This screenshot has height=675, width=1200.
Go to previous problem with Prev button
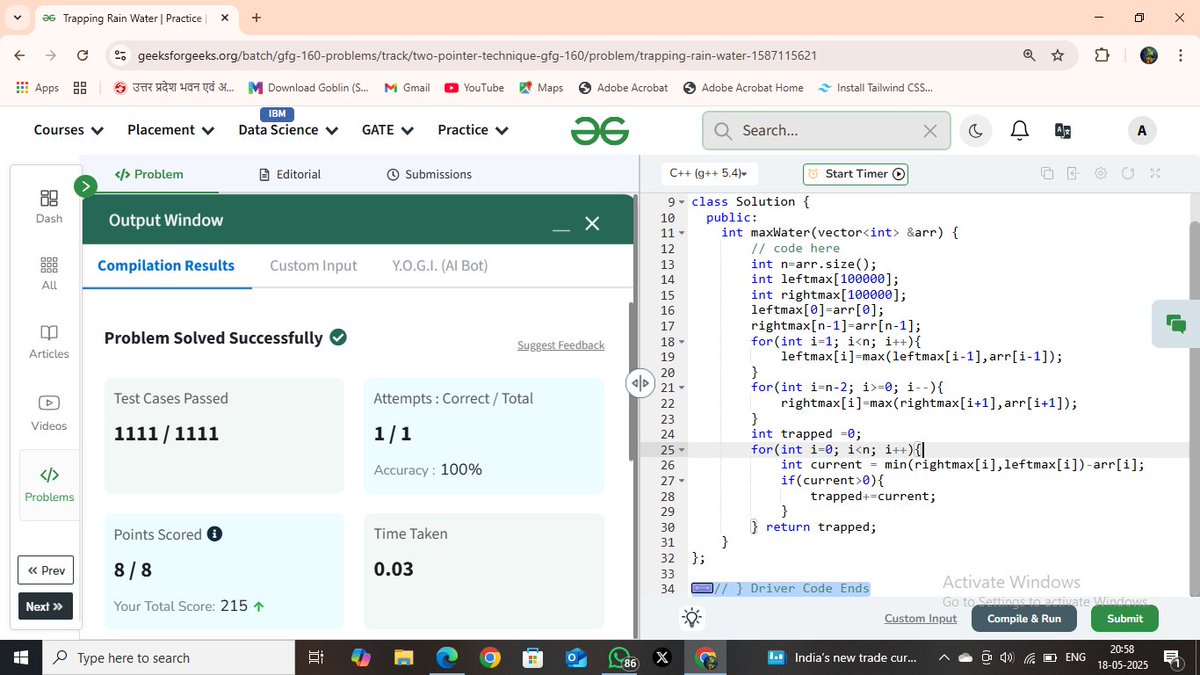pos(46,570)
